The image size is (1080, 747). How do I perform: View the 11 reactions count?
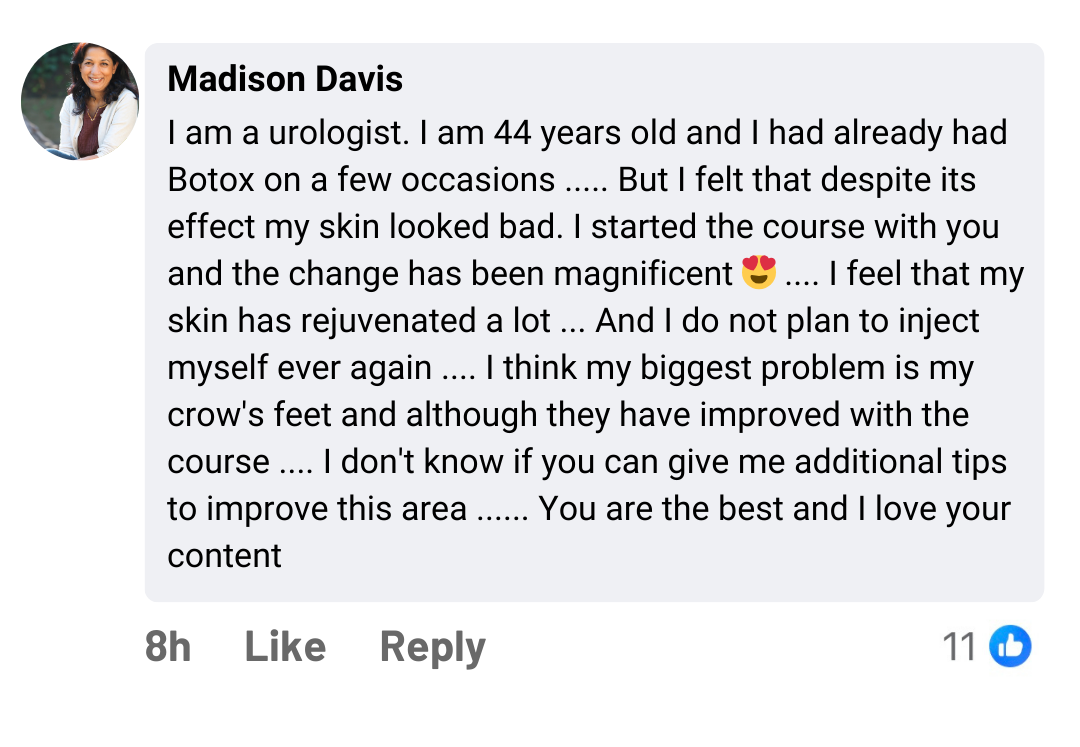960,647
